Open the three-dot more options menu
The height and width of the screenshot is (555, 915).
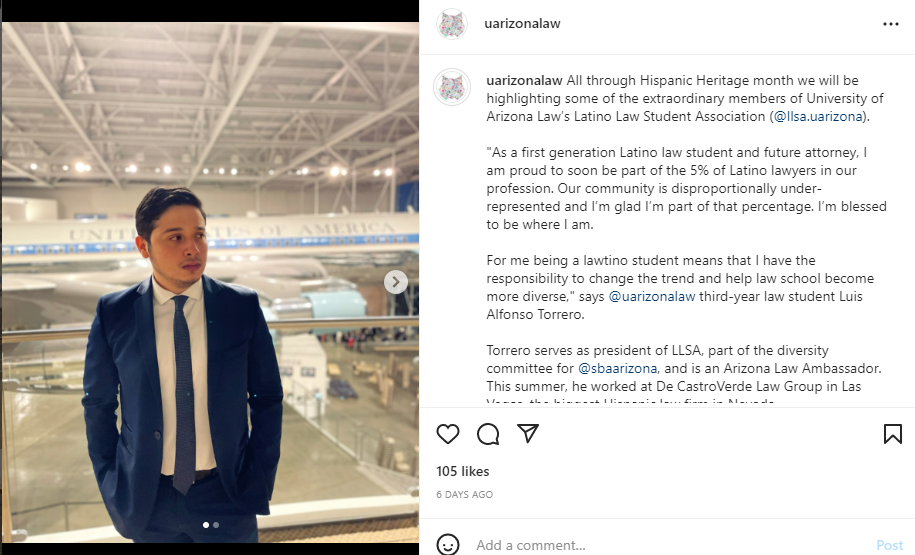[891, 24]
